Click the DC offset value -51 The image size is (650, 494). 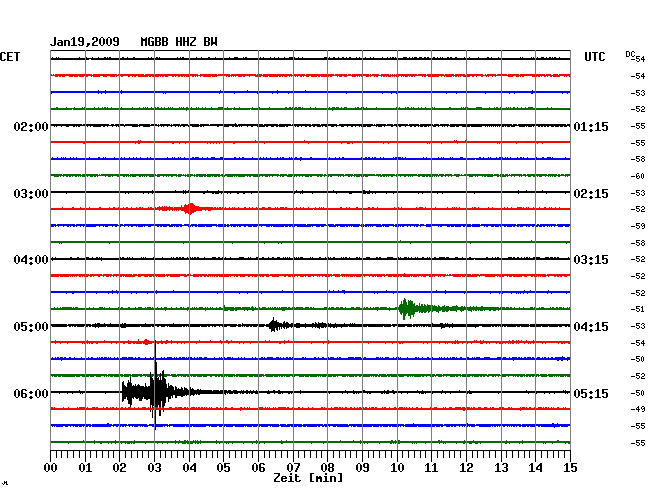tap(638, 309)
